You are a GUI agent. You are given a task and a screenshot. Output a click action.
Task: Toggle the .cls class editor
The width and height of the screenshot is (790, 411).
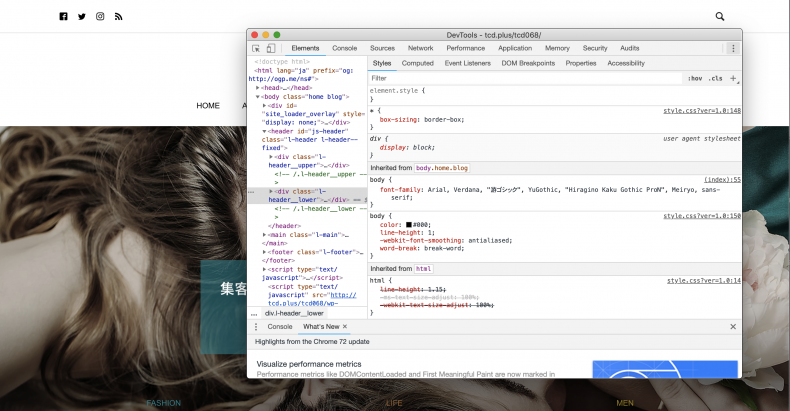[x=715, y=79]
